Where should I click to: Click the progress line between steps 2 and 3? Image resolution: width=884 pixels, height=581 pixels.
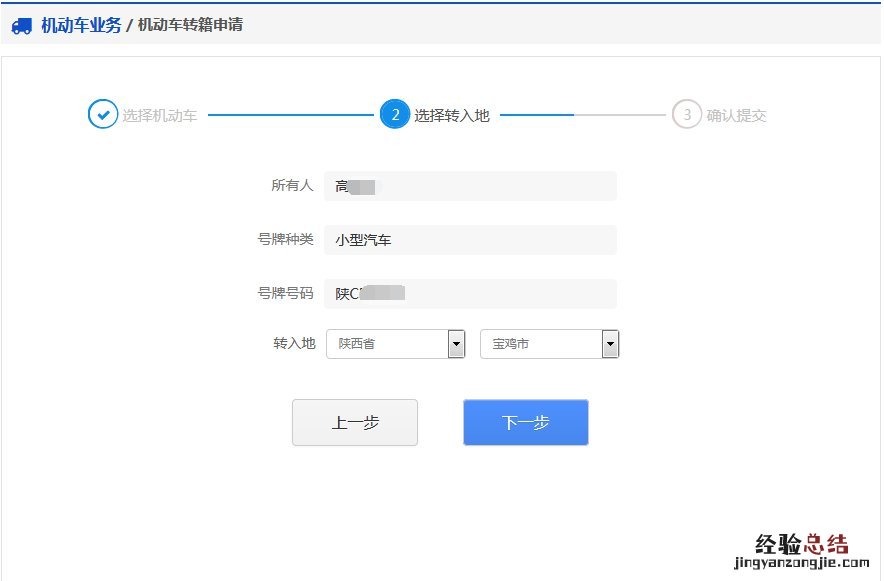click(582, 115)
